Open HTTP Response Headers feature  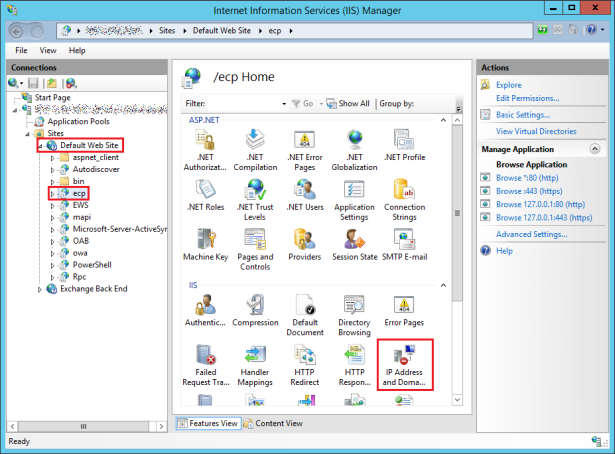tap(355, 365)
